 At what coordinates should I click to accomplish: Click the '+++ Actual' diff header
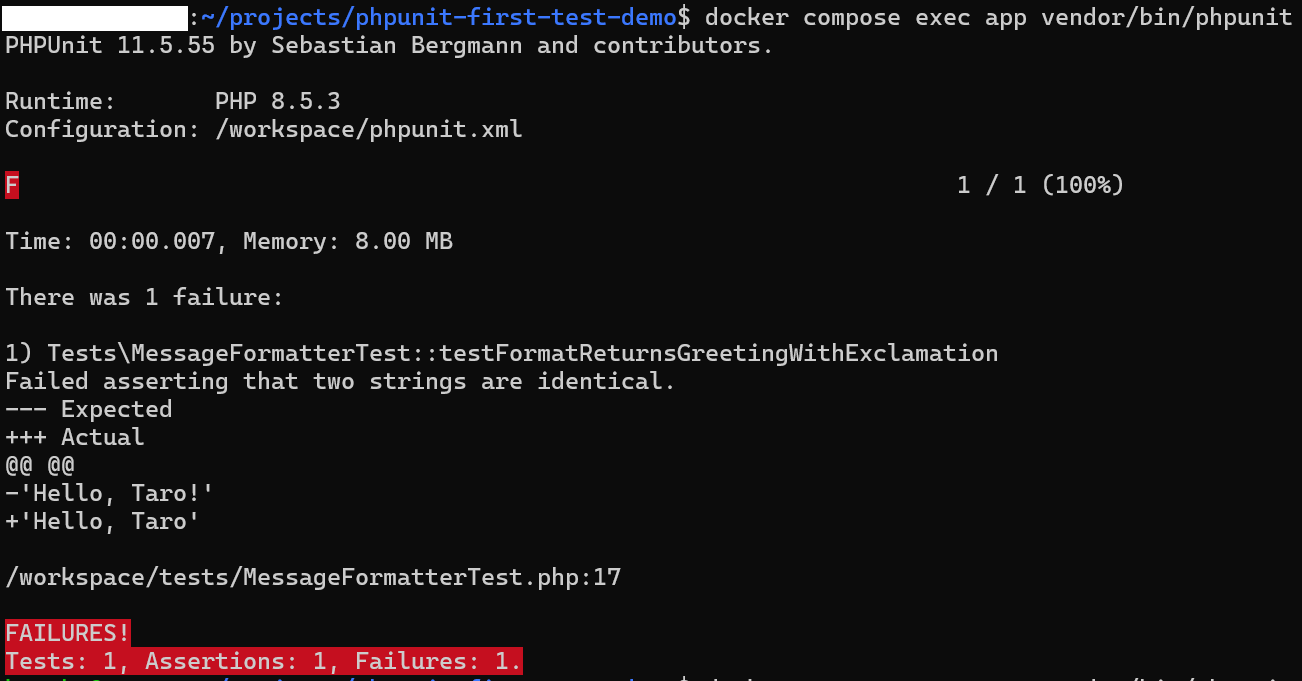[75, 437]
